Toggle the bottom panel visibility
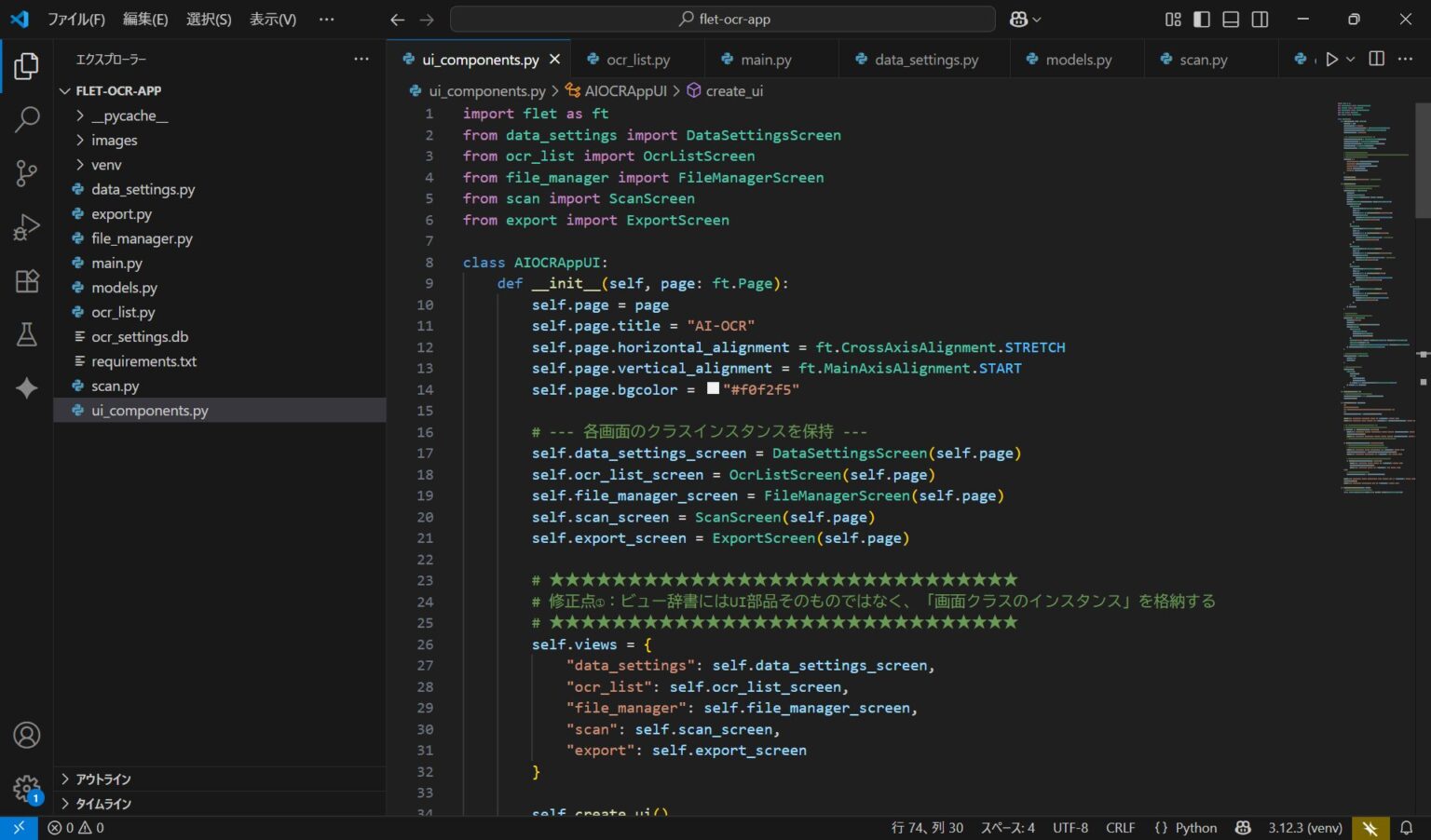 point(1230,19)
